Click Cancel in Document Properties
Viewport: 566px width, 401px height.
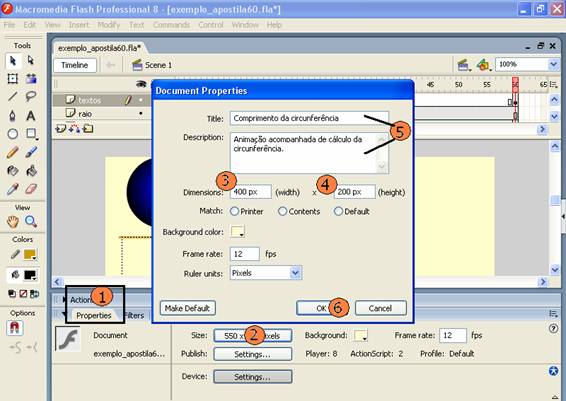pos(380,308)
